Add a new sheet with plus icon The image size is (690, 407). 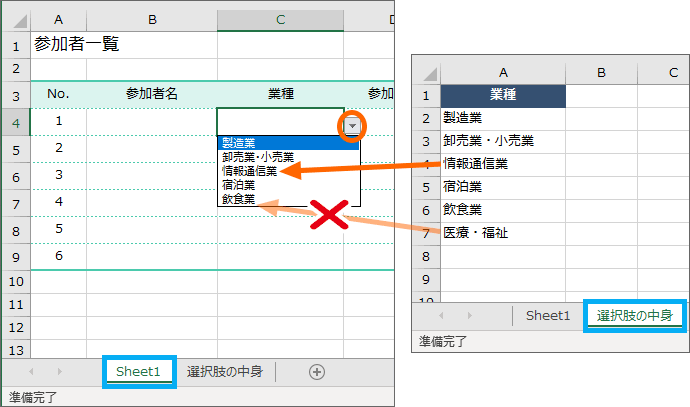(x=317, y=372)
